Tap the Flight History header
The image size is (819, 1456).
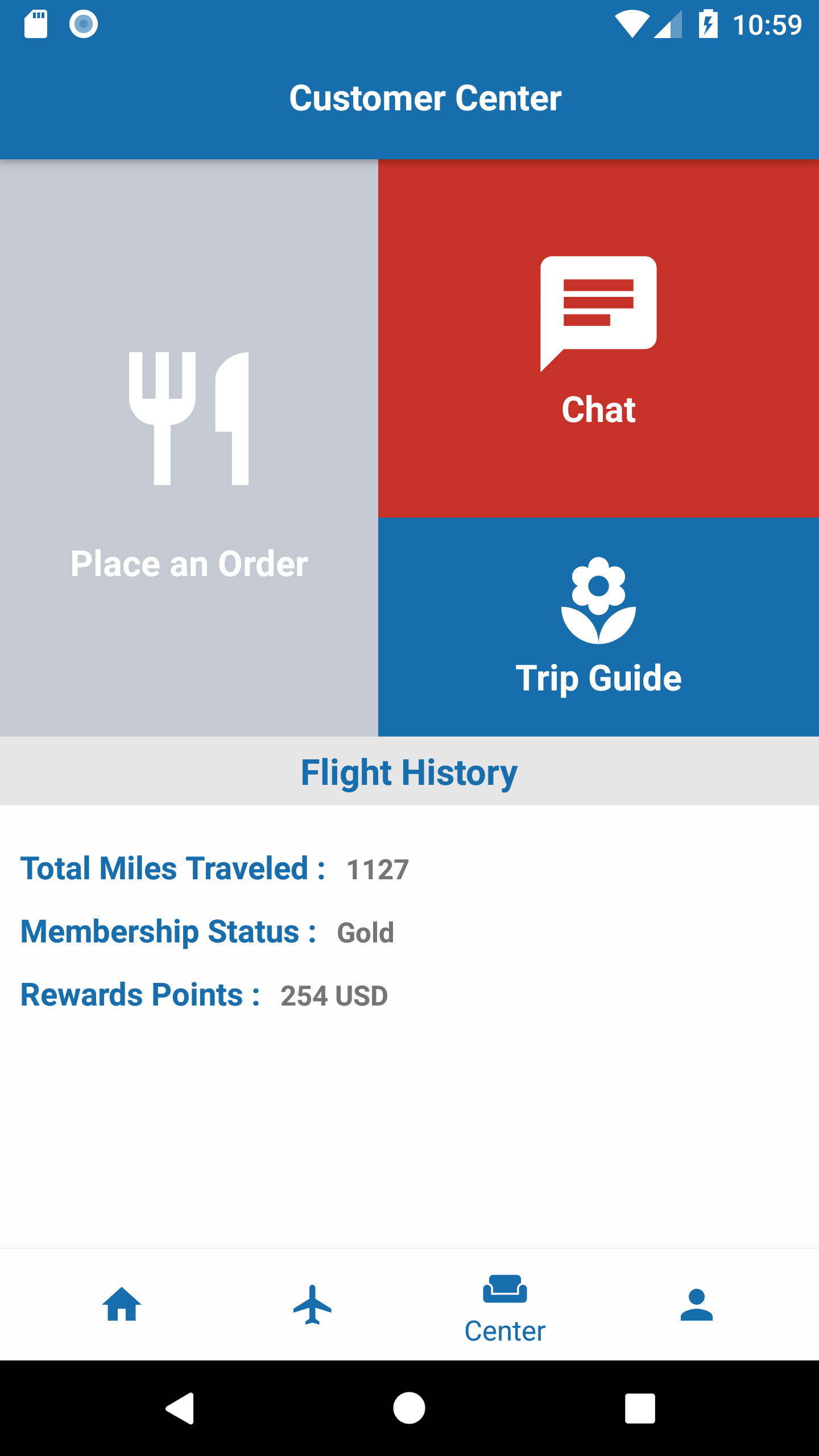(x=409, y=772)
